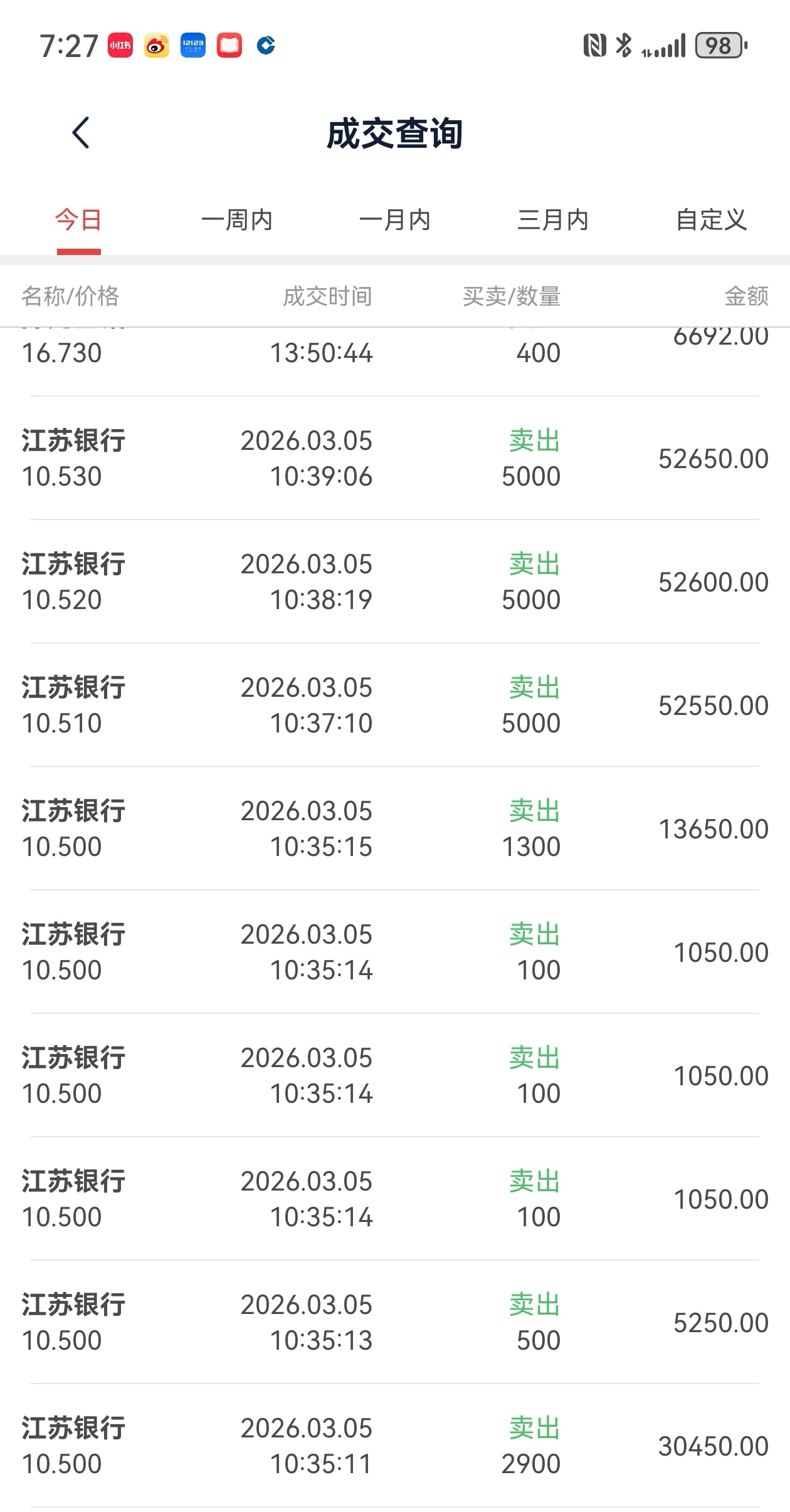
Task: Tap the 成交时间 column header
Action: [327, 296]
